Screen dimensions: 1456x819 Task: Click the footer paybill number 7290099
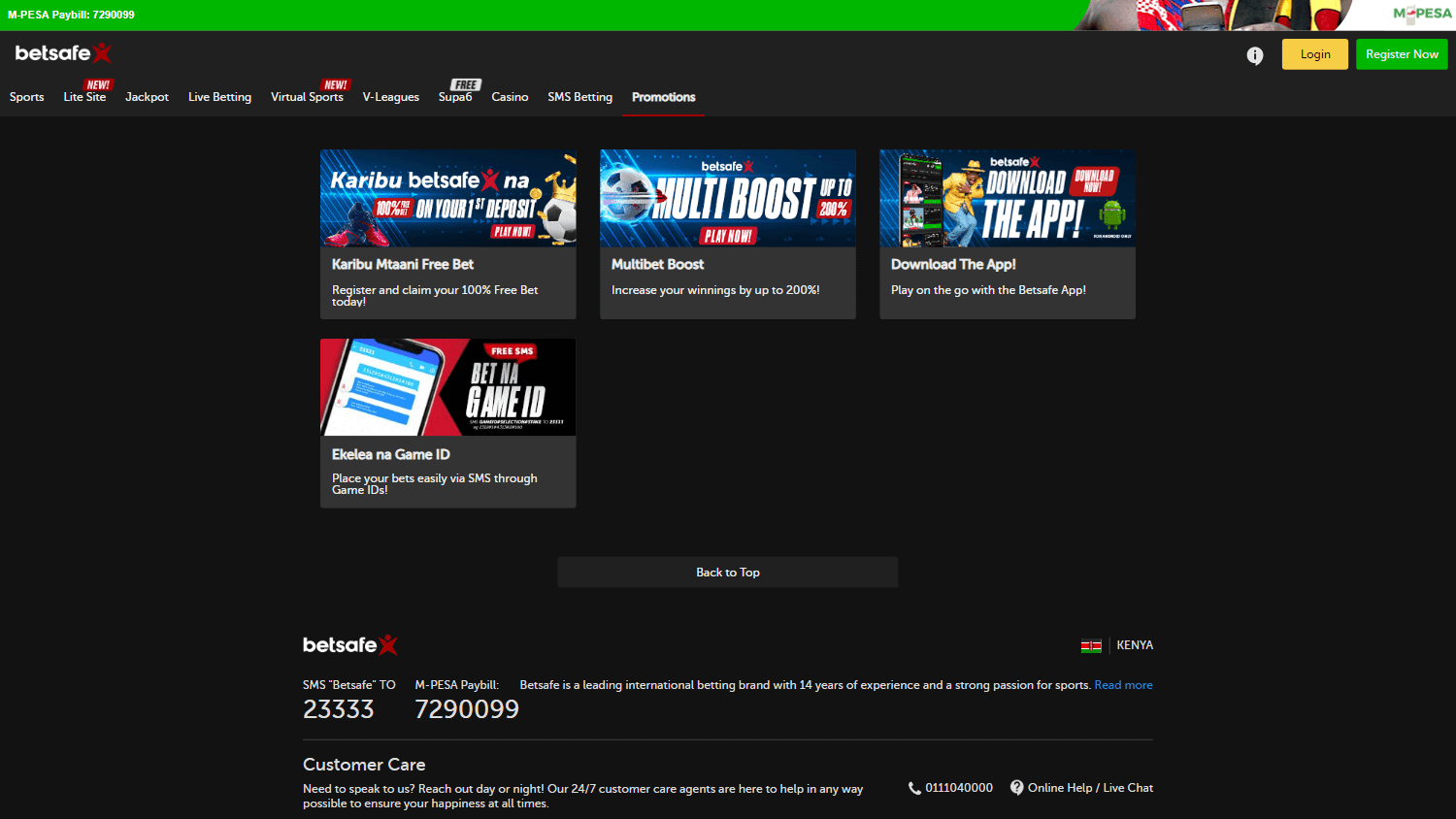467,709
